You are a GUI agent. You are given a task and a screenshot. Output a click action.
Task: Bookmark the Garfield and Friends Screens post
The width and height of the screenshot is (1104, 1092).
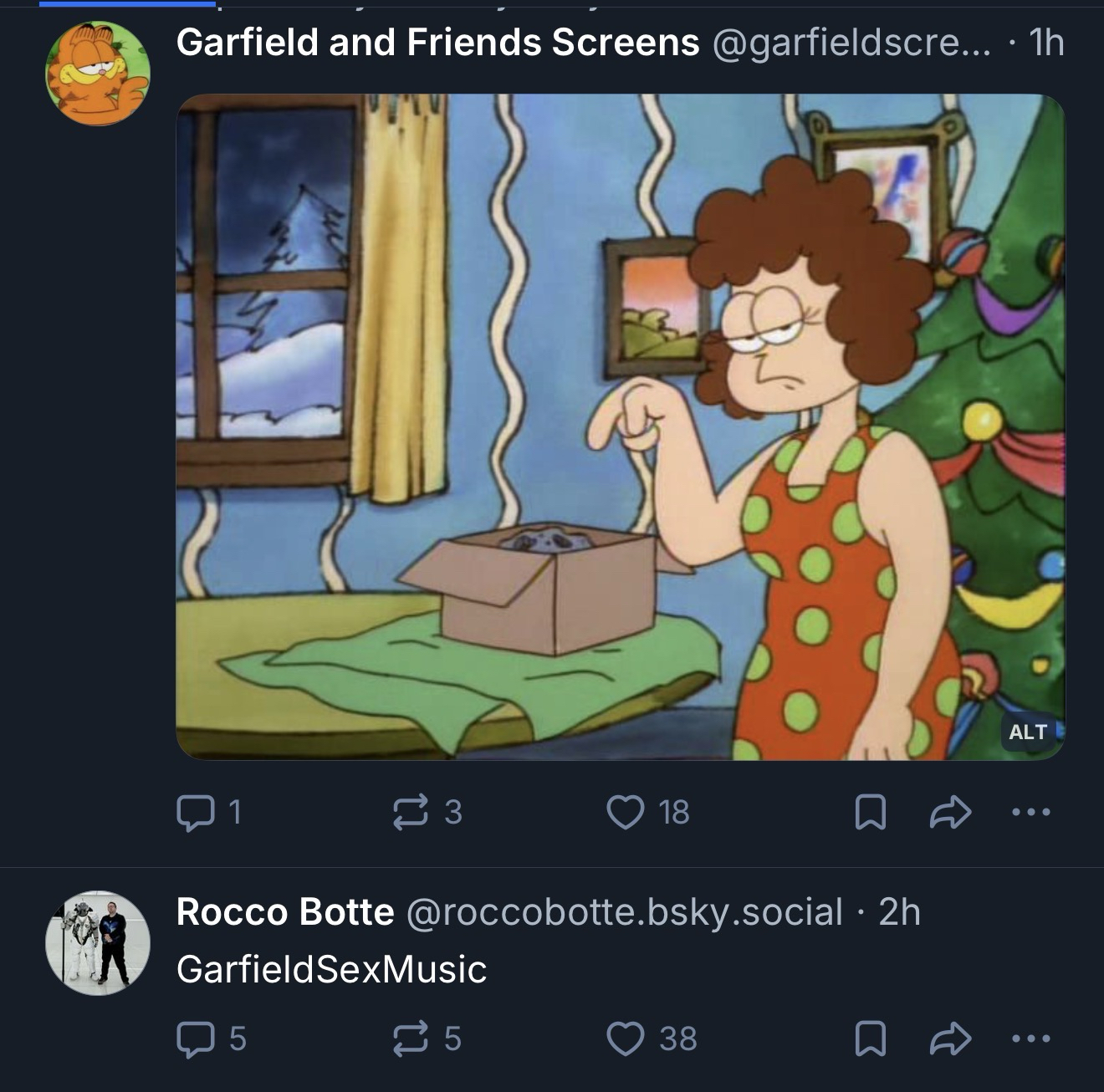[x=871, y=812]
